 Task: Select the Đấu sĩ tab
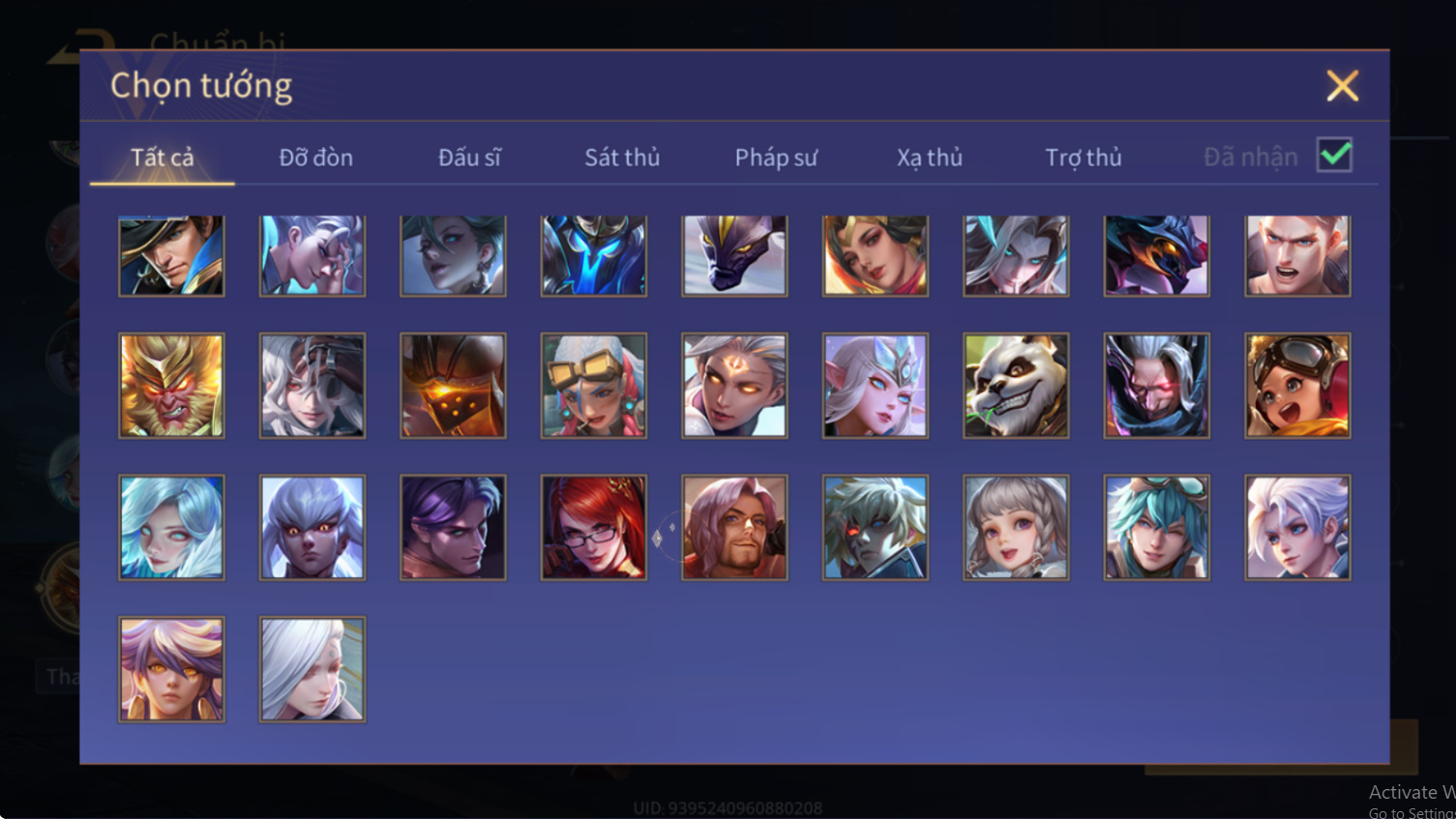point(469,157)
